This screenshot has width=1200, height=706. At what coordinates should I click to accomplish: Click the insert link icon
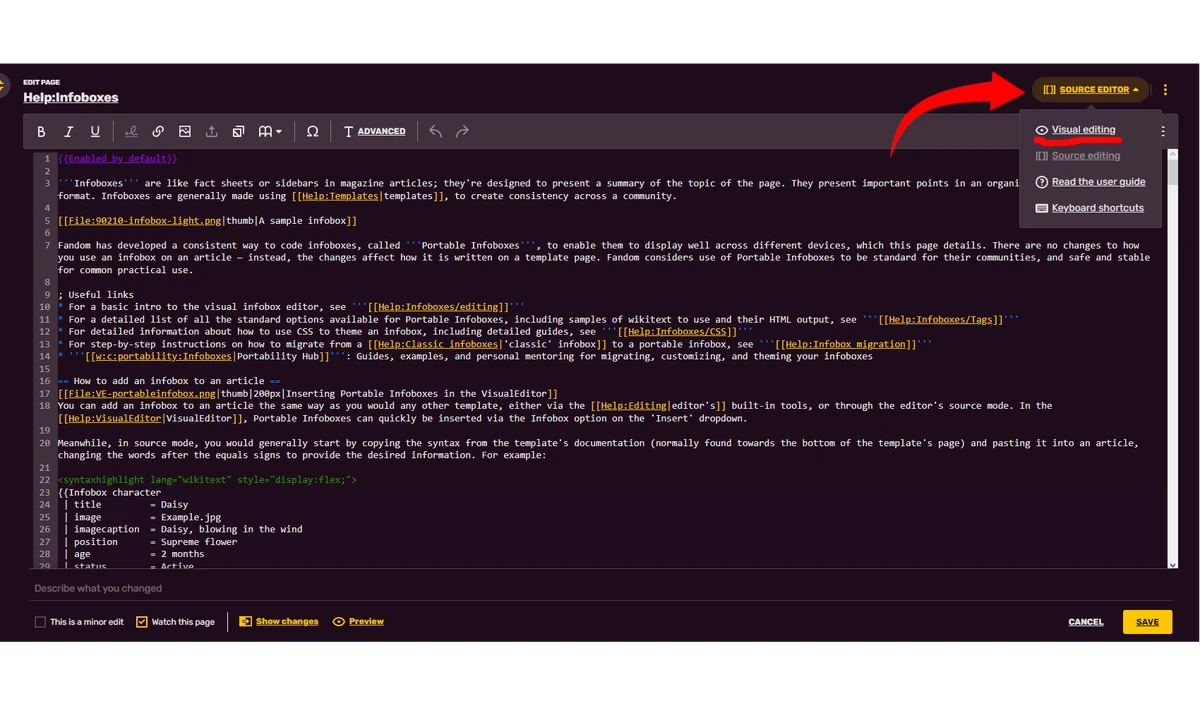[x=157, y=131]
